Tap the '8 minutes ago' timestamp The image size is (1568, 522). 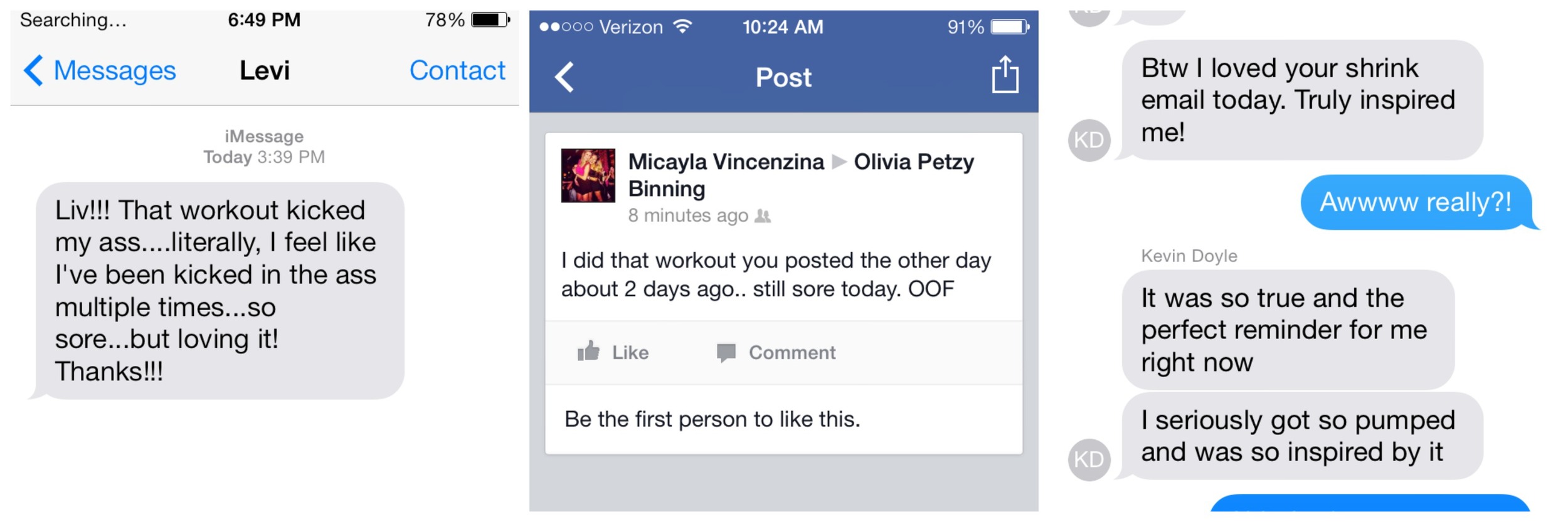point(688,216)
